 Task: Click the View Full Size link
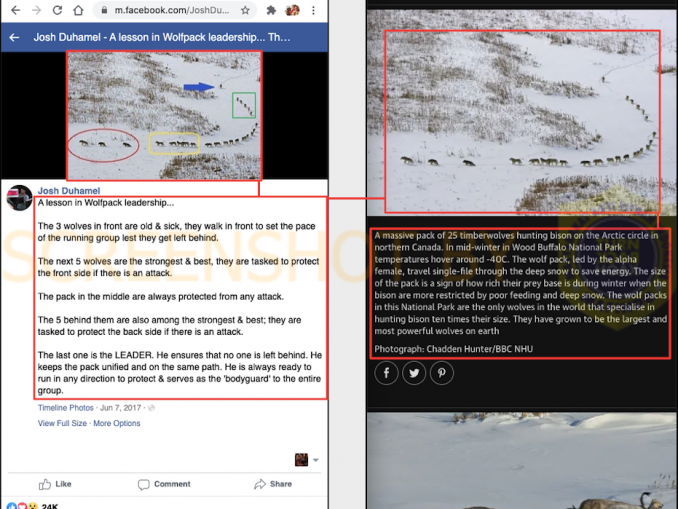62,423
